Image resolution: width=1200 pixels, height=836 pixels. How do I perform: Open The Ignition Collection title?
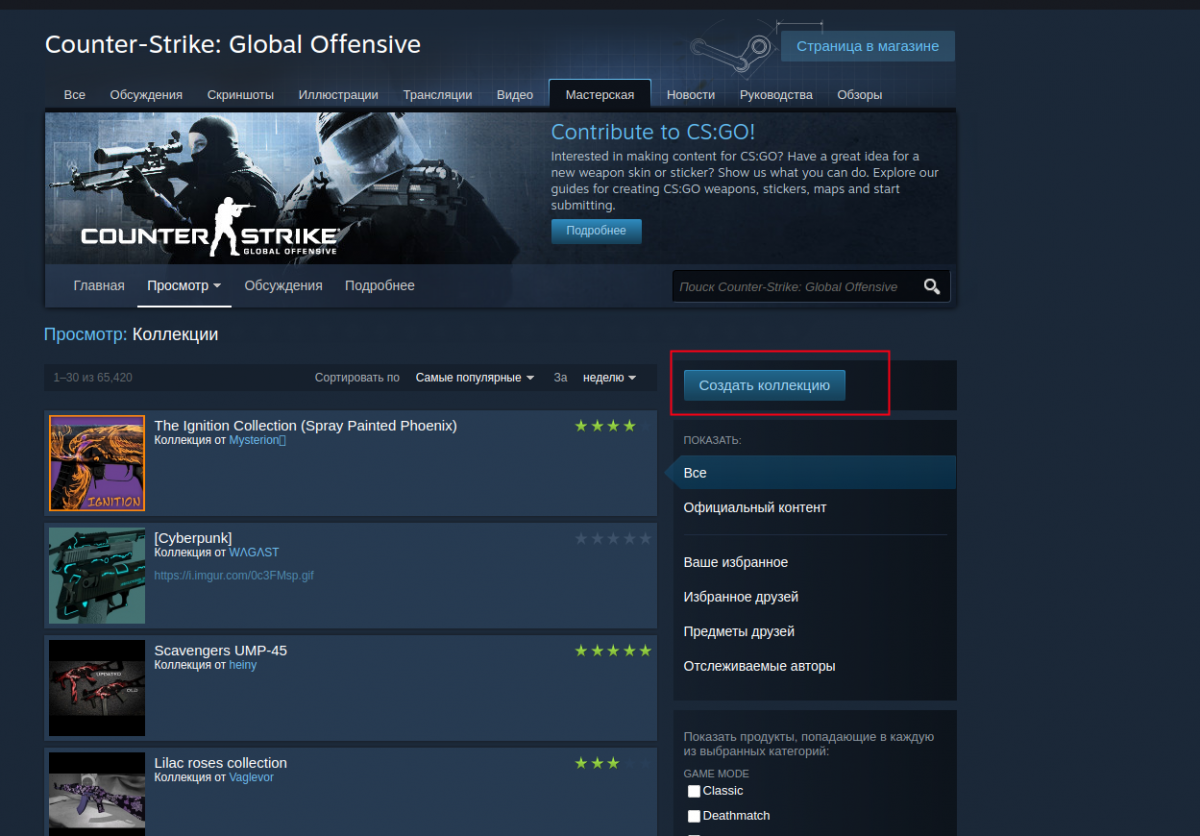[x=305, y=425]
